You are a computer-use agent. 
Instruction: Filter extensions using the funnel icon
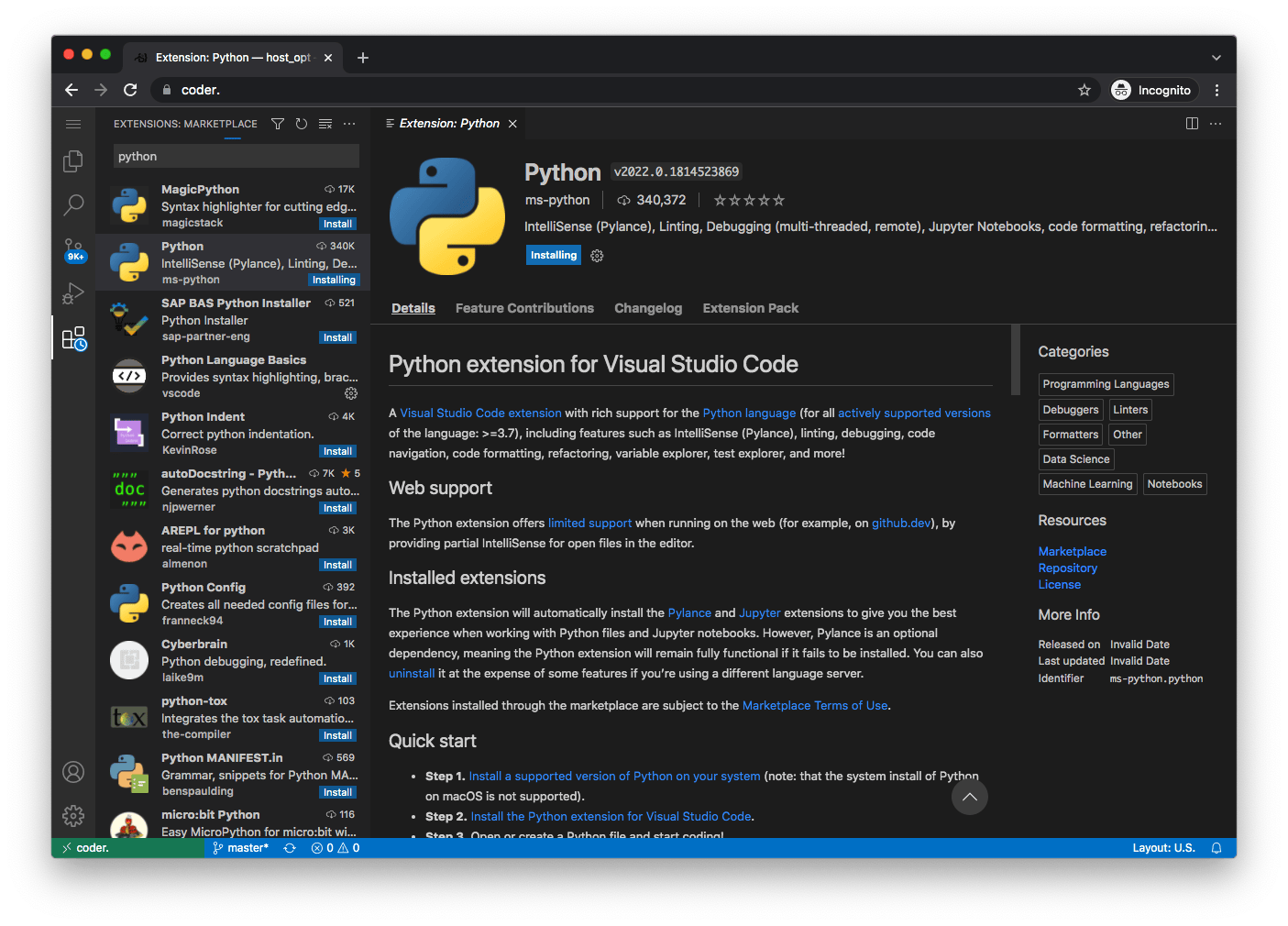point(278,124)
